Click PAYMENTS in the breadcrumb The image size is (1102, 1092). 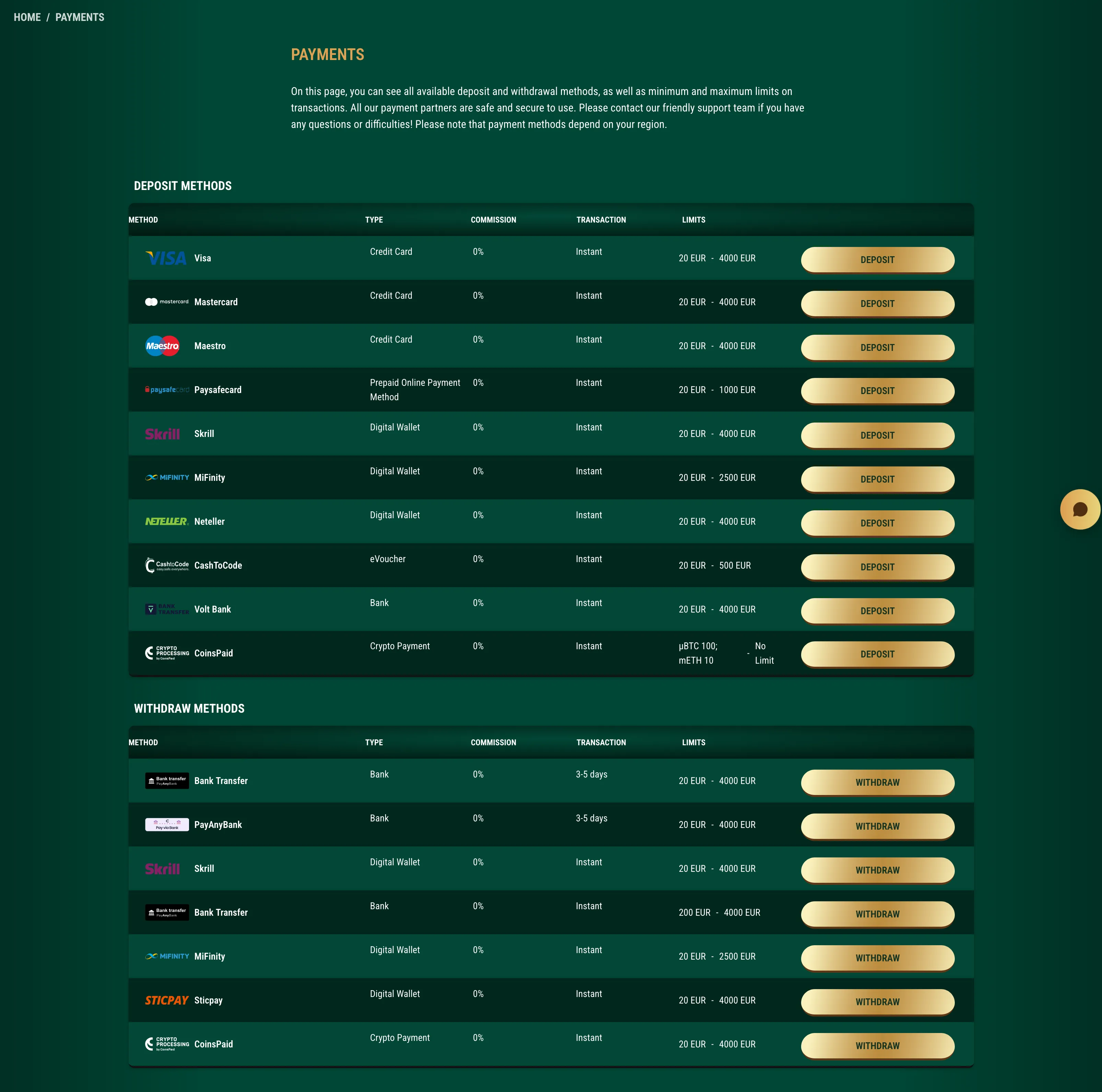[x=80, y=17]
